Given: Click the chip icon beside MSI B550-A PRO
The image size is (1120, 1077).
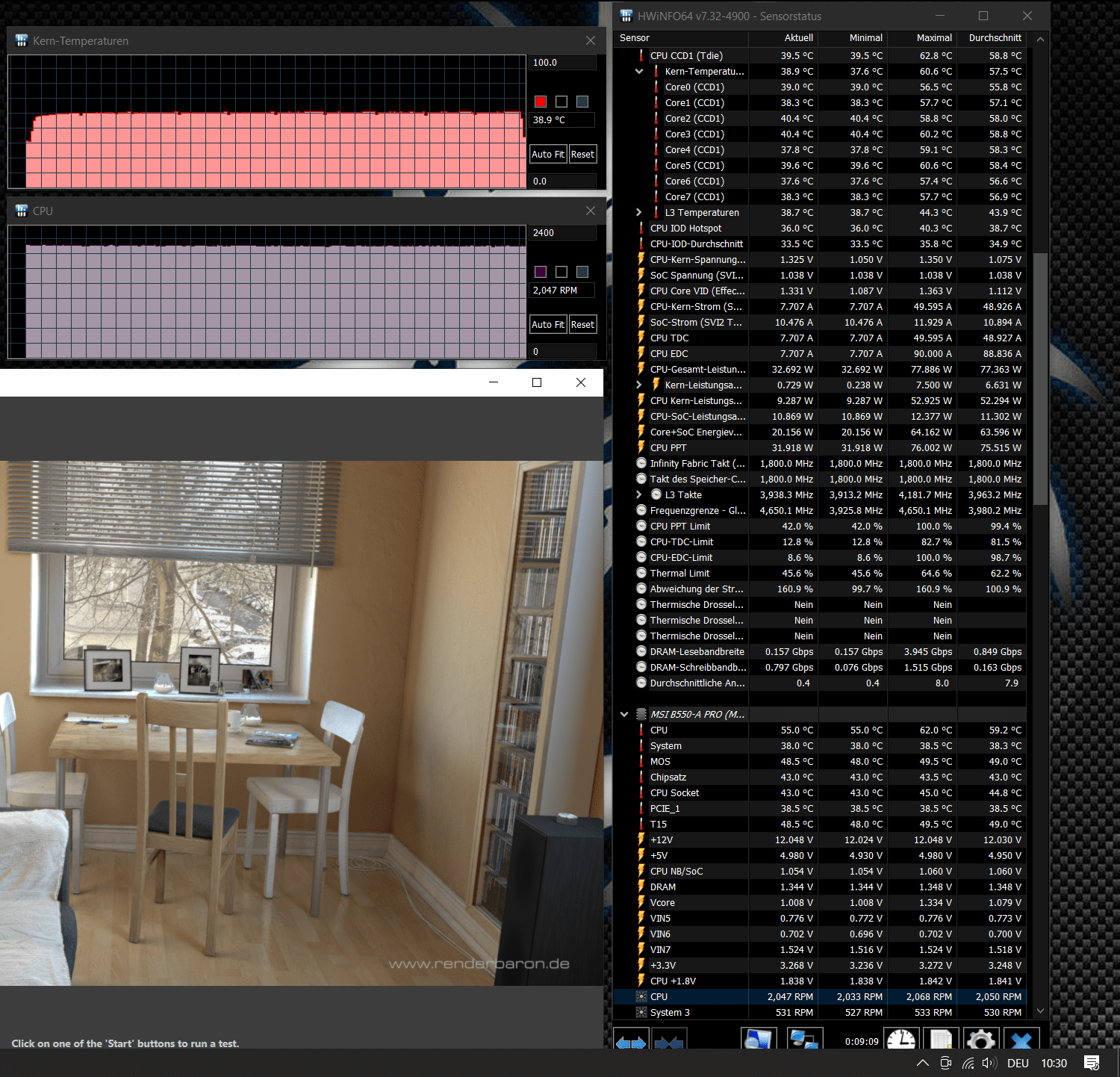Looking at the screenshot, I should (x=641, y=714).
